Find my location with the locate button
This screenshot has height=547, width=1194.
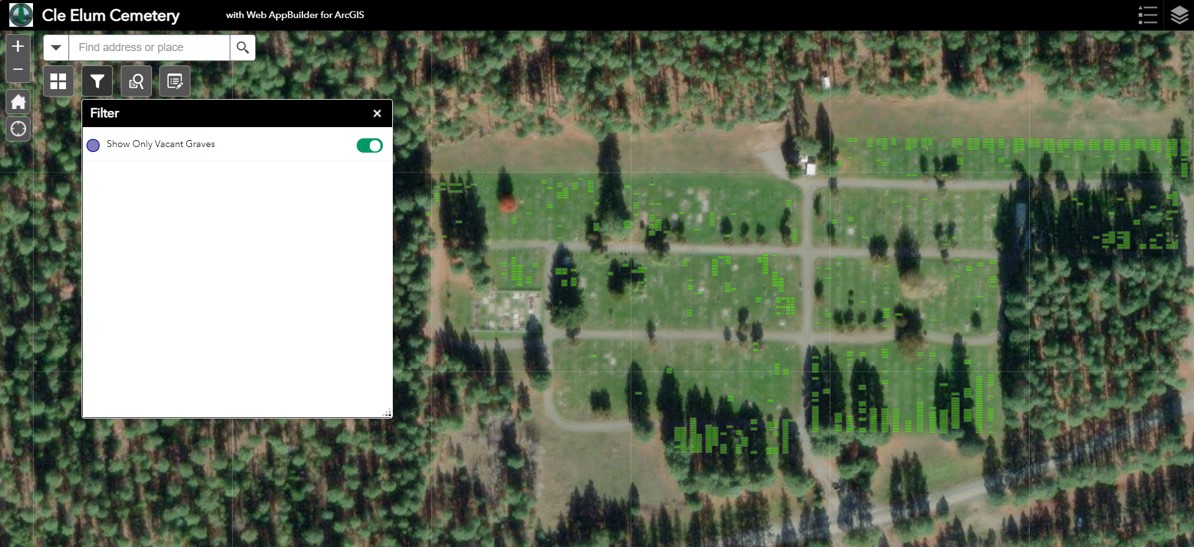(18, 129)
